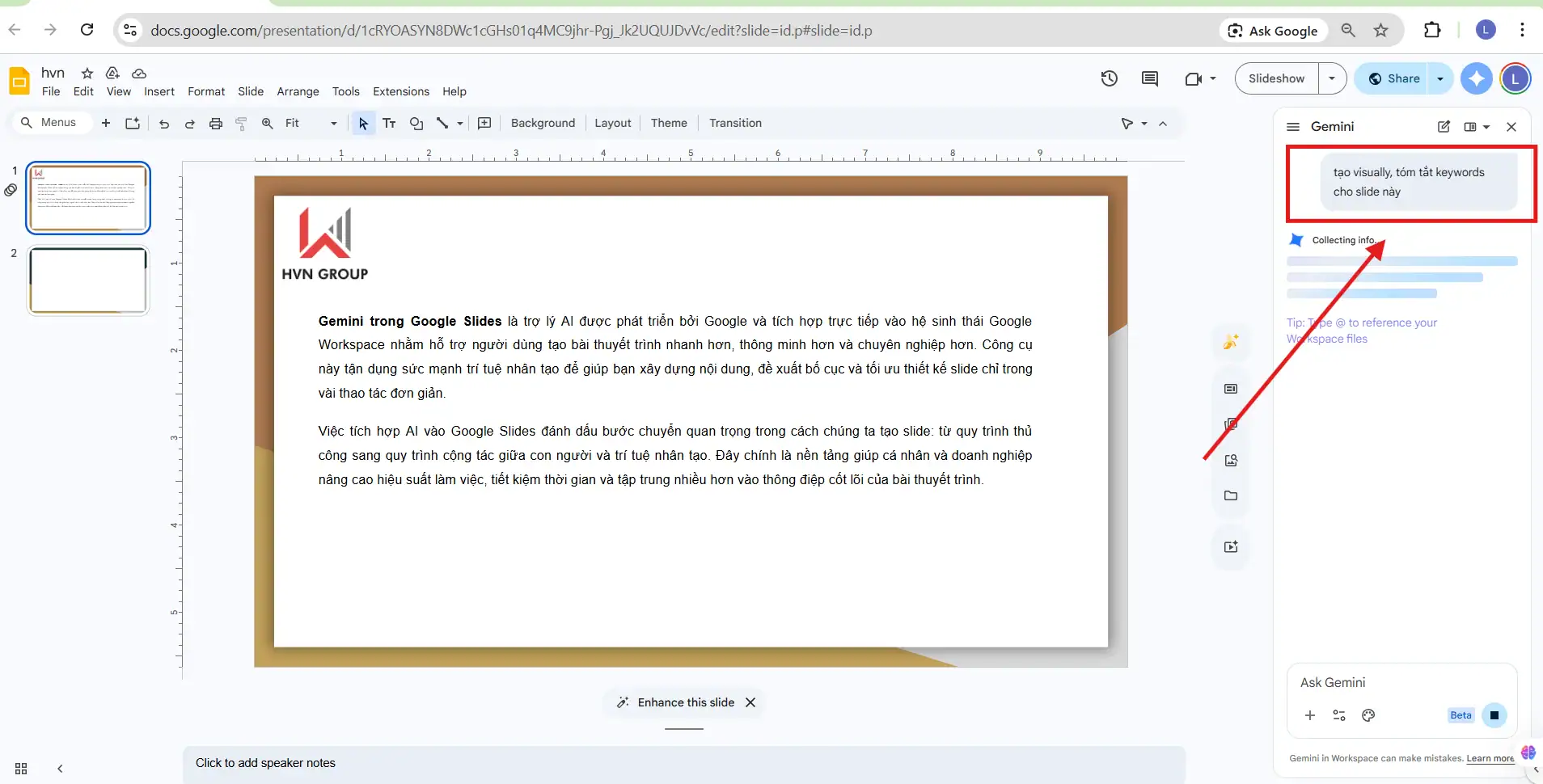Close the Gemini side panel
The height and width of the screenshot is (784, 1543).
pyautogui.click(x=1511, y=127)
